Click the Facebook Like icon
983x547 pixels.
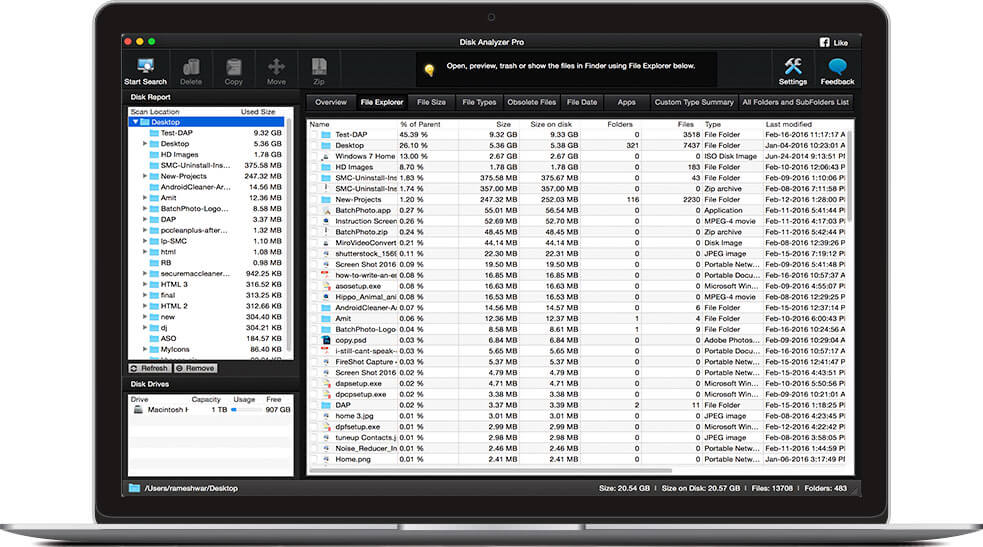coord(824,43)
